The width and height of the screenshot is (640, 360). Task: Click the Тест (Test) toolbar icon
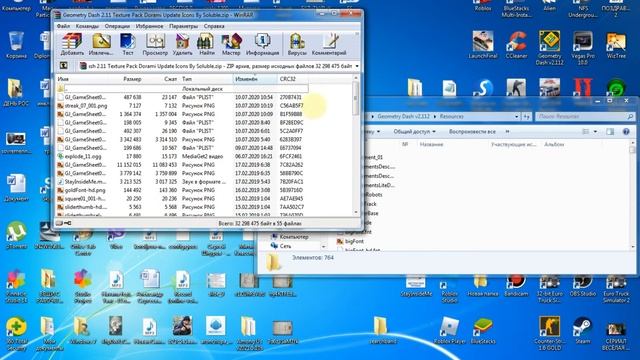coord(128,44)
